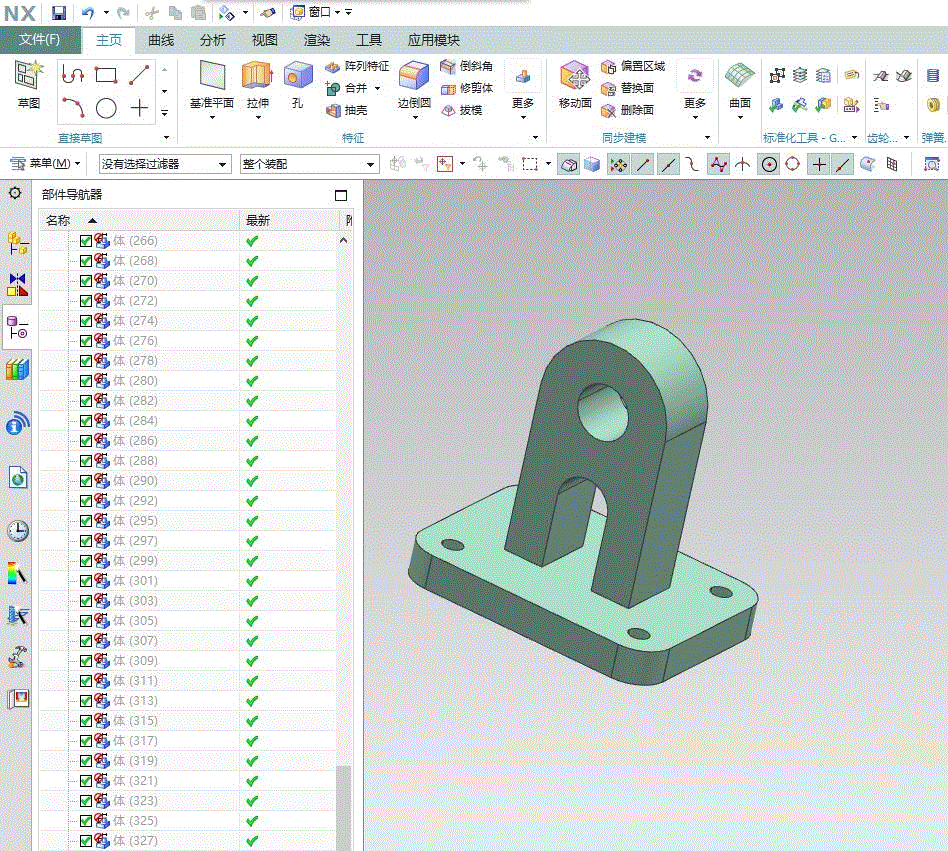The image size is (948, 851).
Task: Open the 菜单(M) menu dropdown
Action: click(x=45, y=163)
